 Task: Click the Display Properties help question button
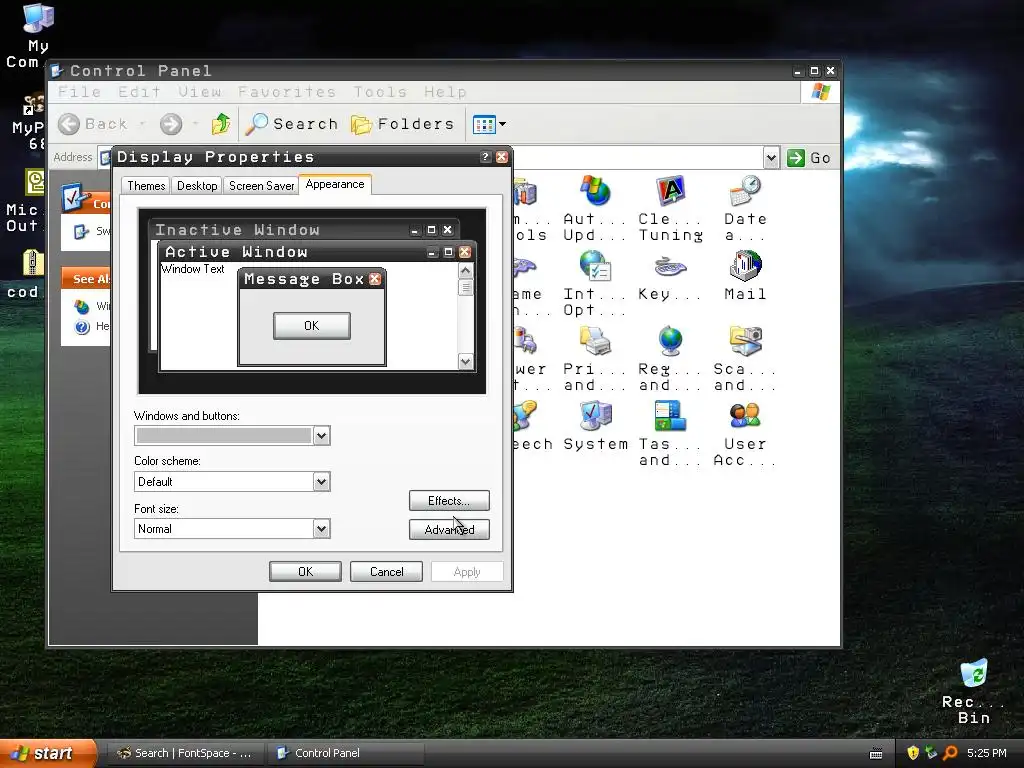coord(485,157)
